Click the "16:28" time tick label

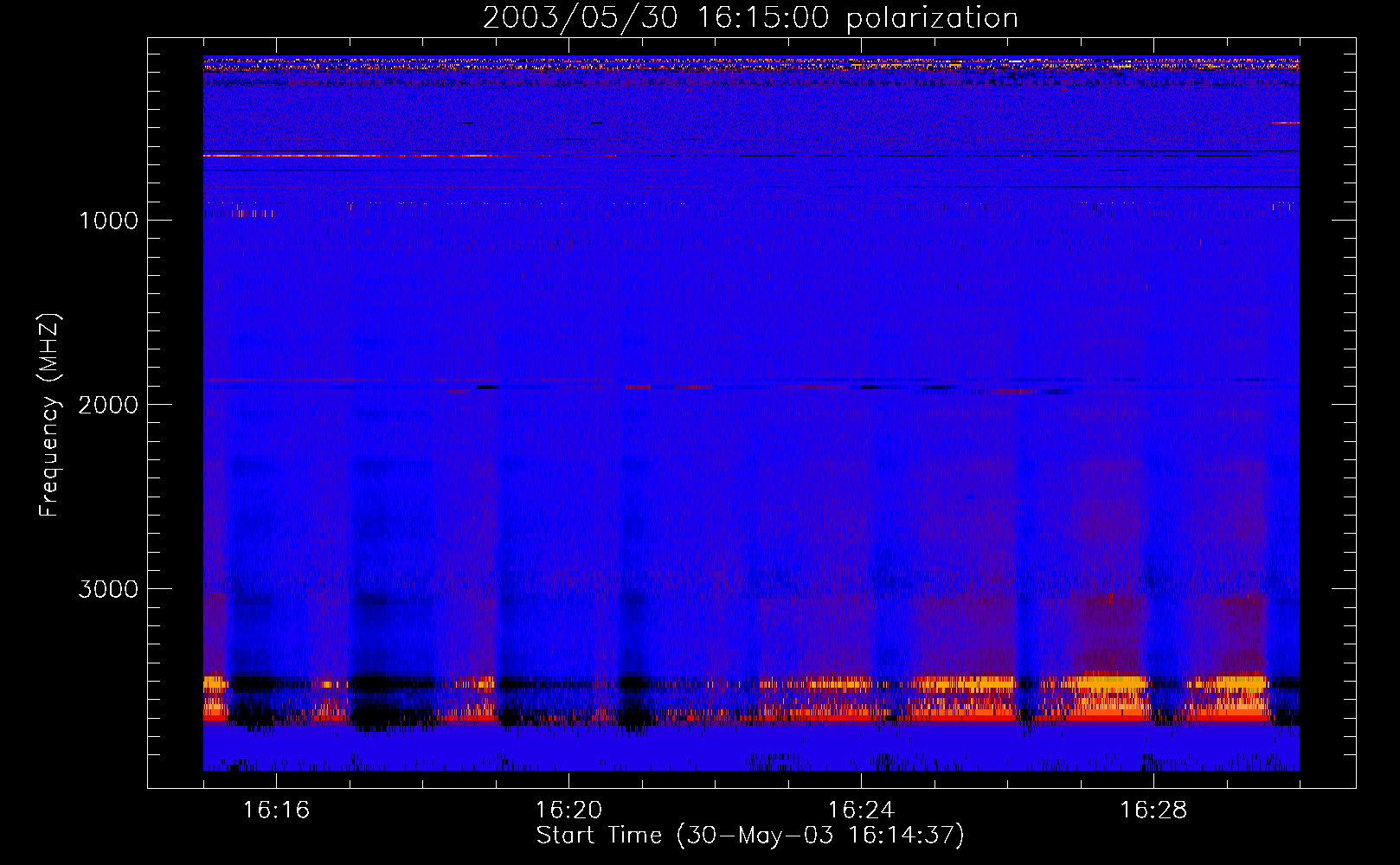(1153, 811)
